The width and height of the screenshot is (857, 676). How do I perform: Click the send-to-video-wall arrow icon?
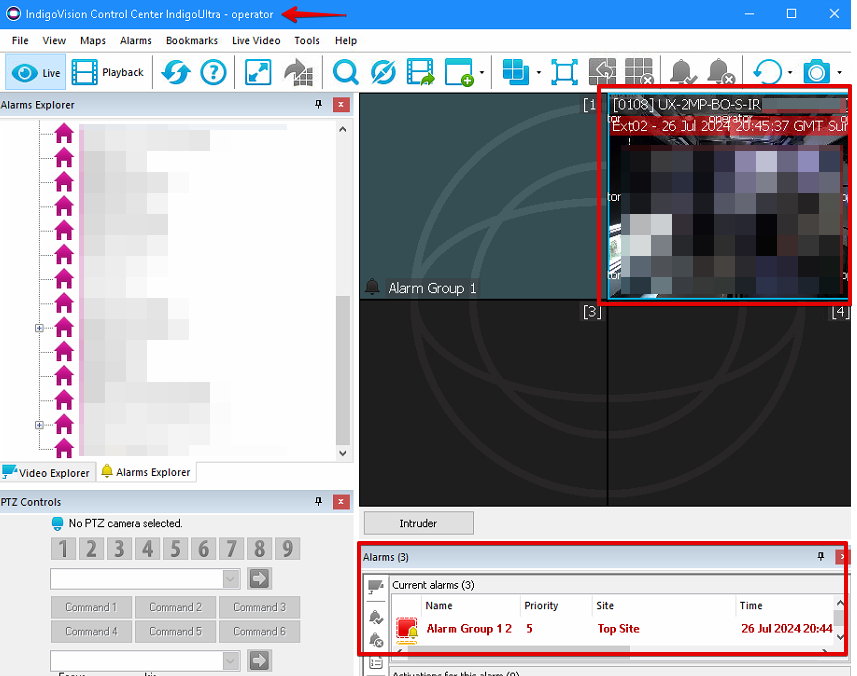point(298,72)
